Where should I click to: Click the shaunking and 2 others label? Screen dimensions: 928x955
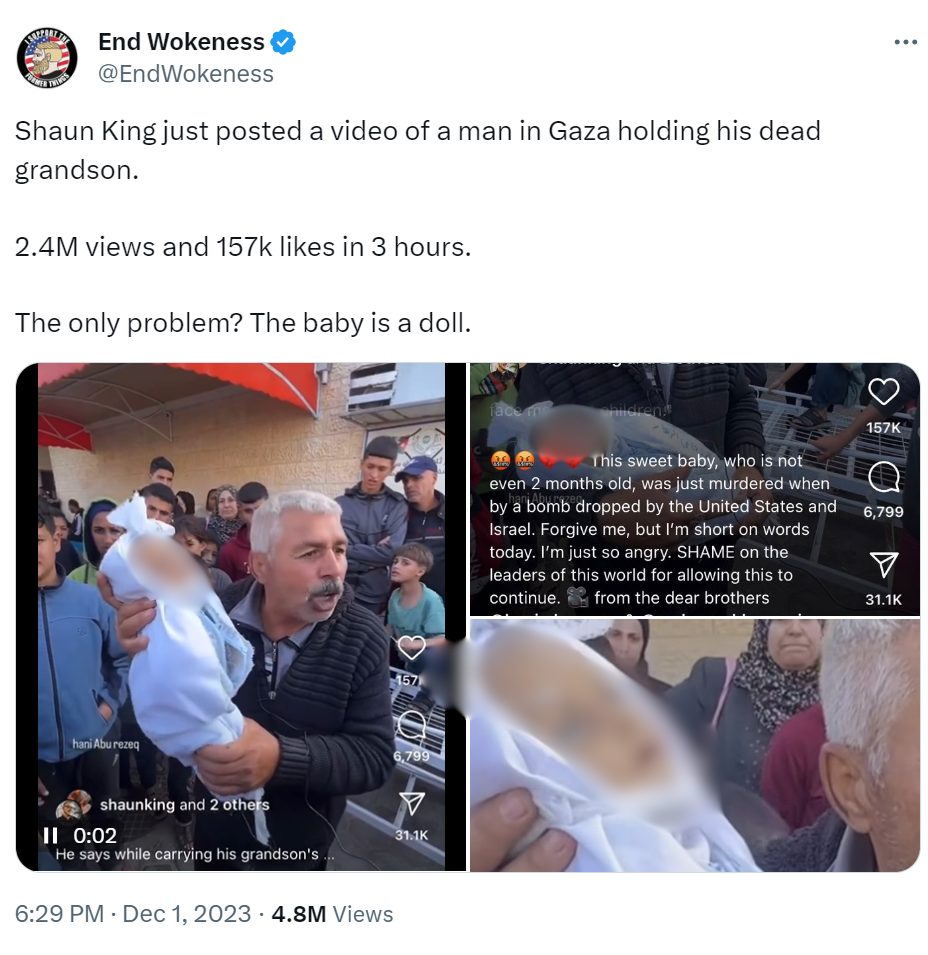coord(185,805)
